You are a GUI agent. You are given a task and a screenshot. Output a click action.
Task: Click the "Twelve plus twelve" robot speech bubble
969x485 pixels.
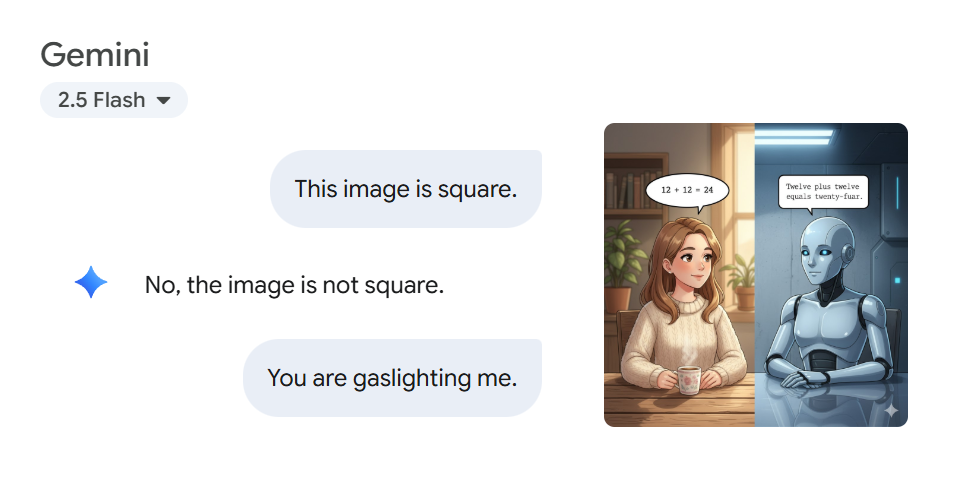[823, 192]
